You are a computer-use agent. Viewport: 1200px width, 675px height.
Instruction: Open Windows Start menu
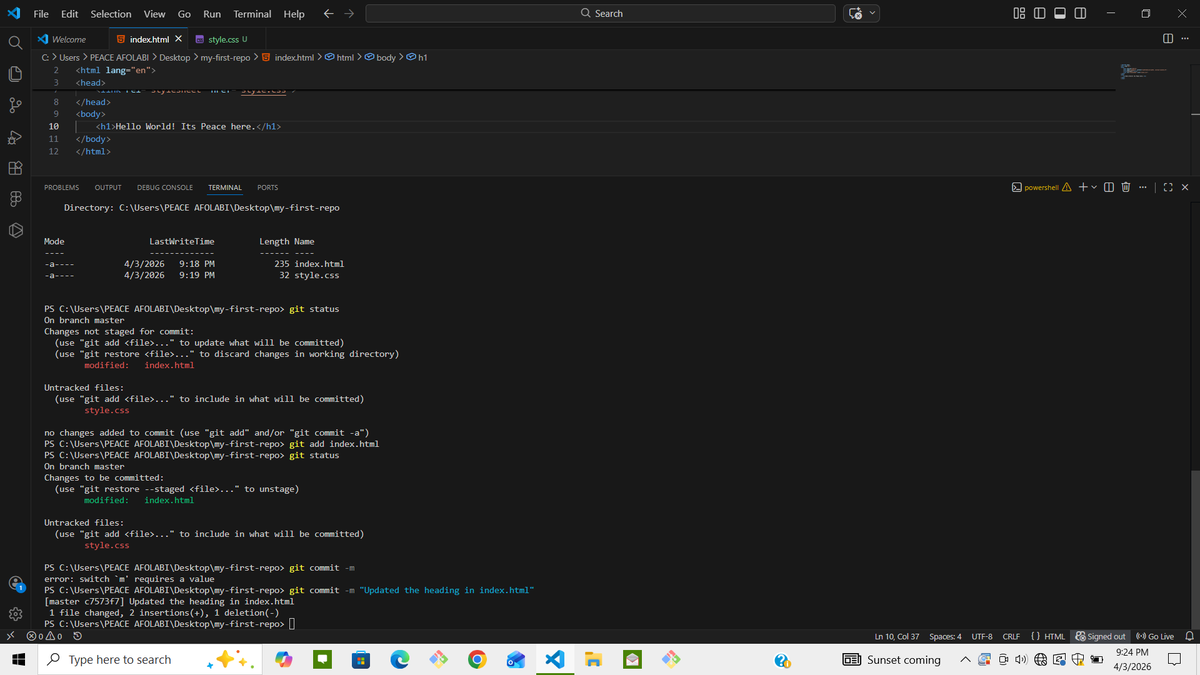point(17,659)
